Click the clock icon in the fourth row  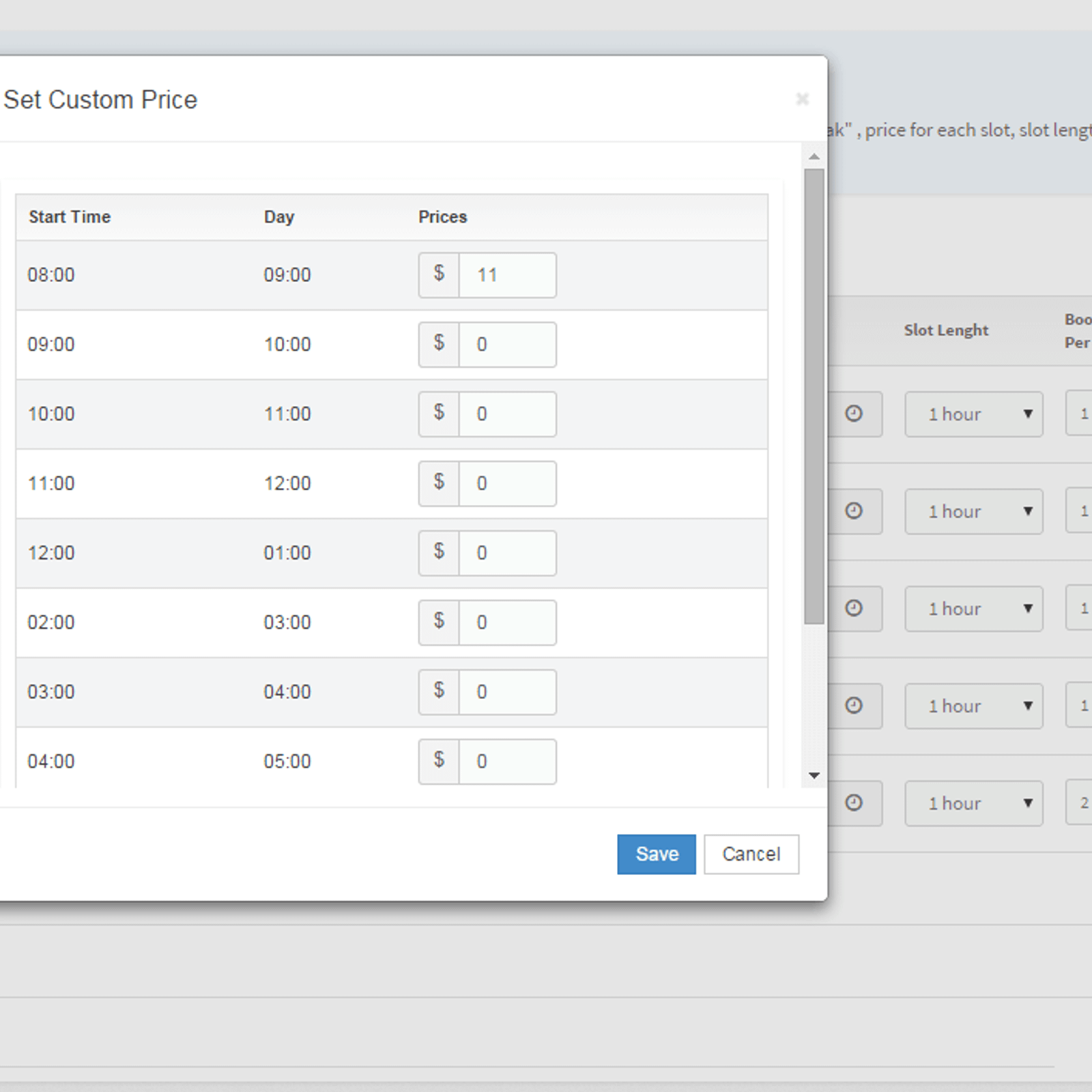(855, 706)
